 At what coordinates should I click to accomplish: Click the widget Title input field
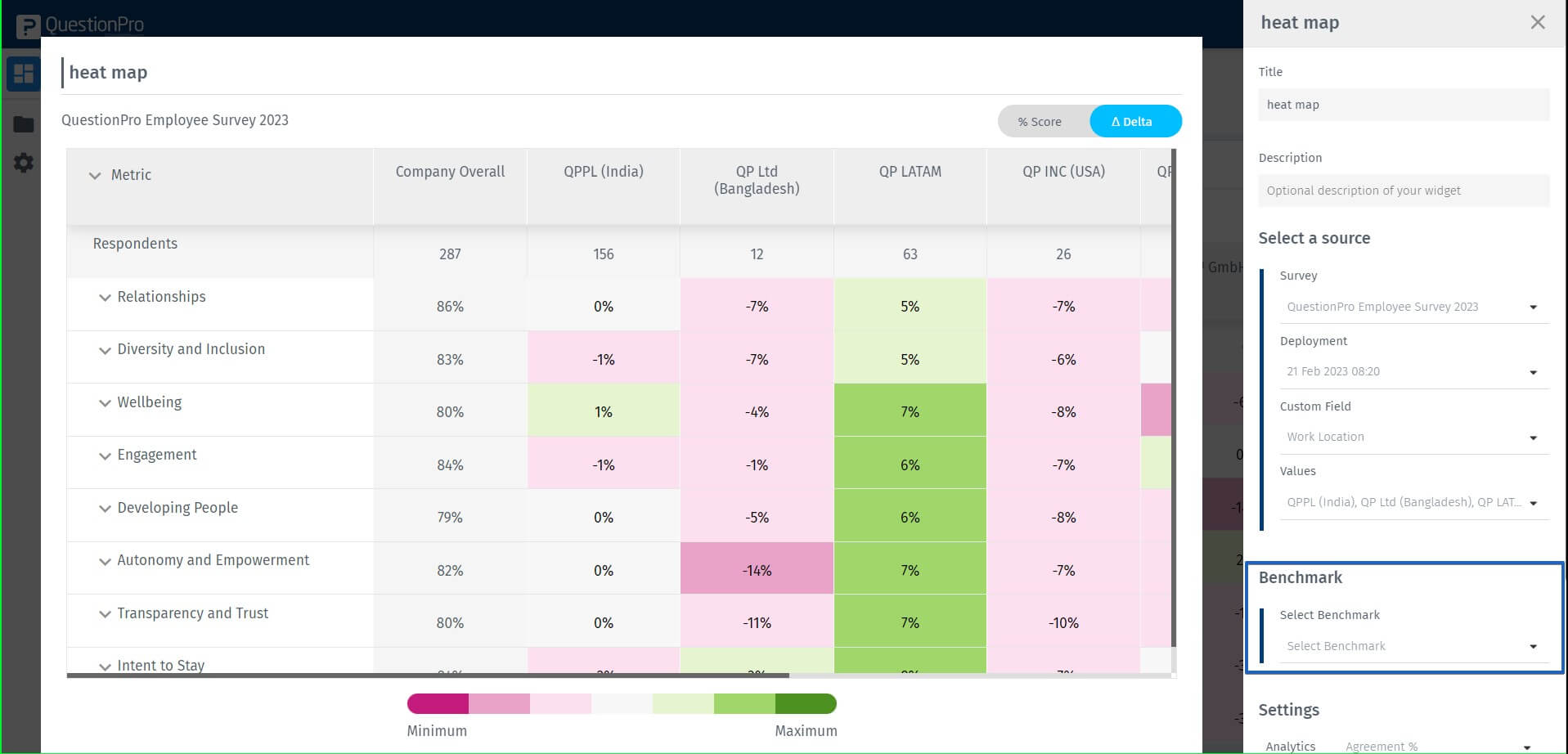pyautogui.click(x=1403, y=105)
